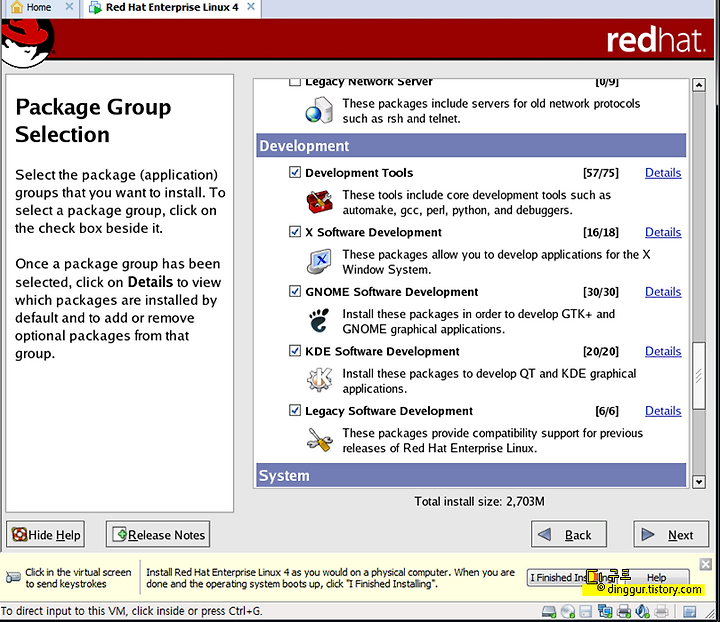Click the Total install size text
This screenshot has height=622, width=720.
(x=479, y=501)
